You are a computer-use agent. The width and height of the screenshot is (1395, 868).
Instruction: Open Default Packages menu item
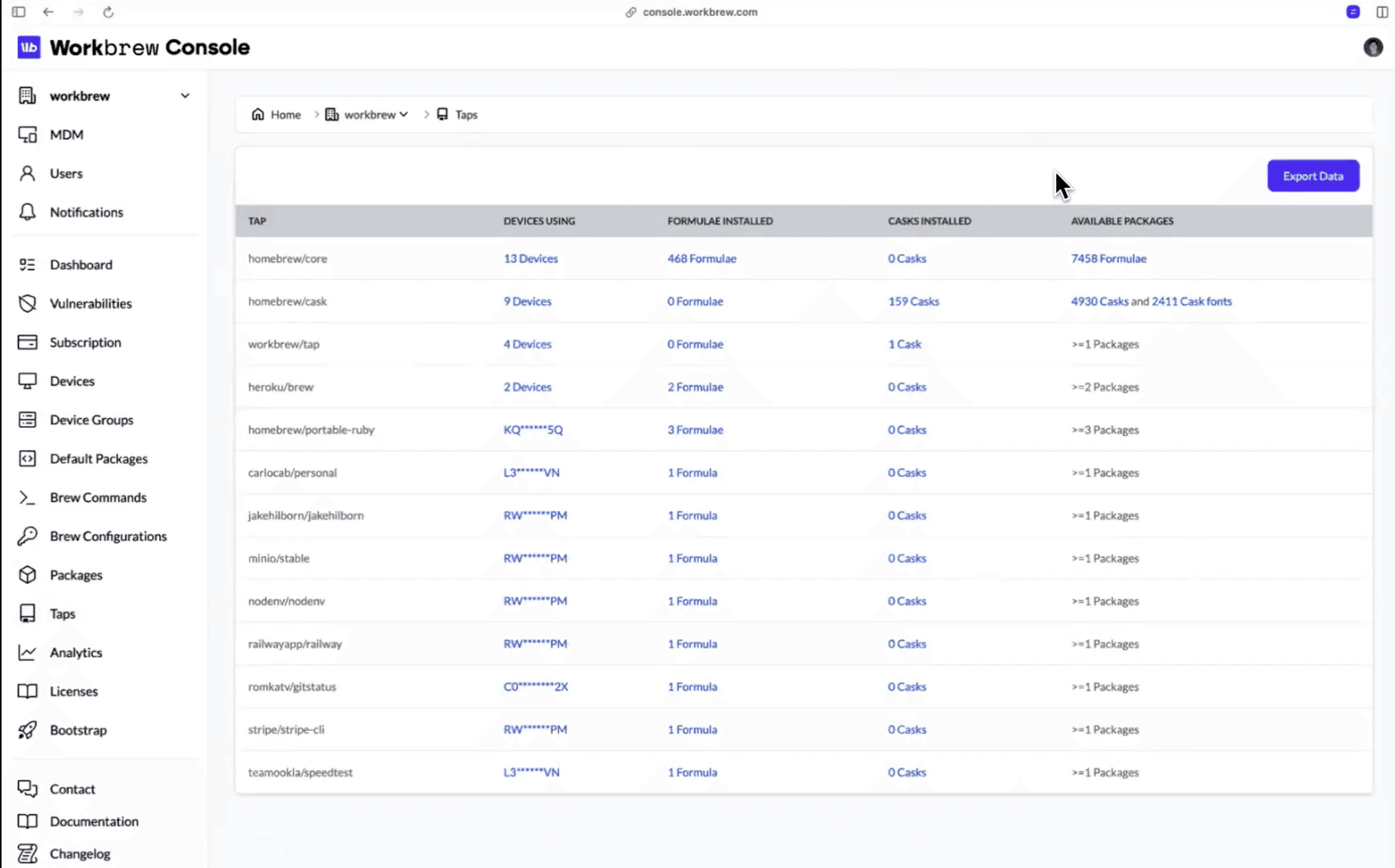pyautogui.click(x=98, y=459)
